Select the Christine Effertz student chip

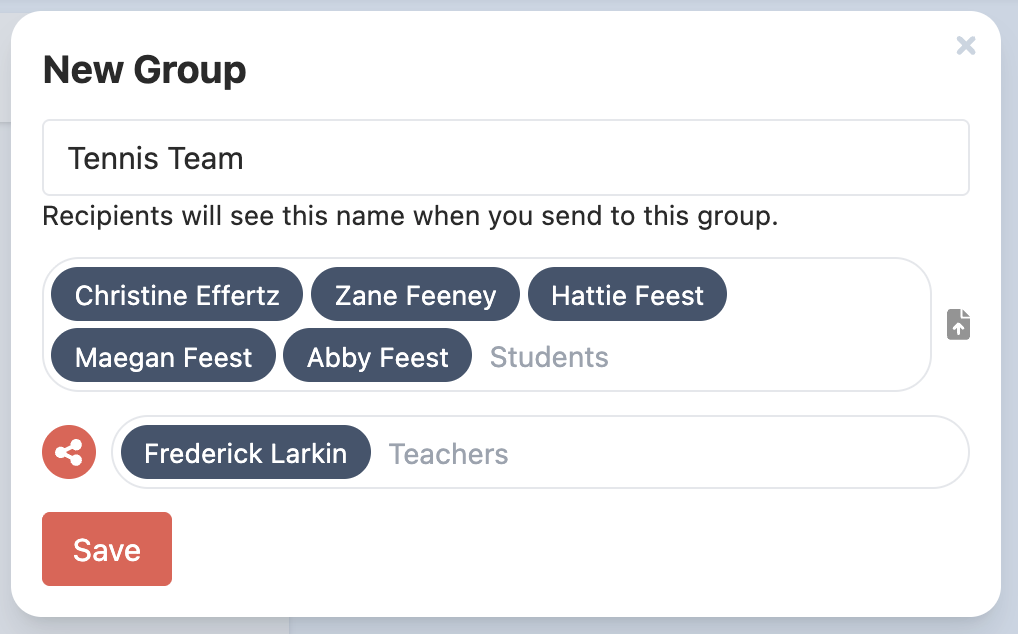coord(176,296)
